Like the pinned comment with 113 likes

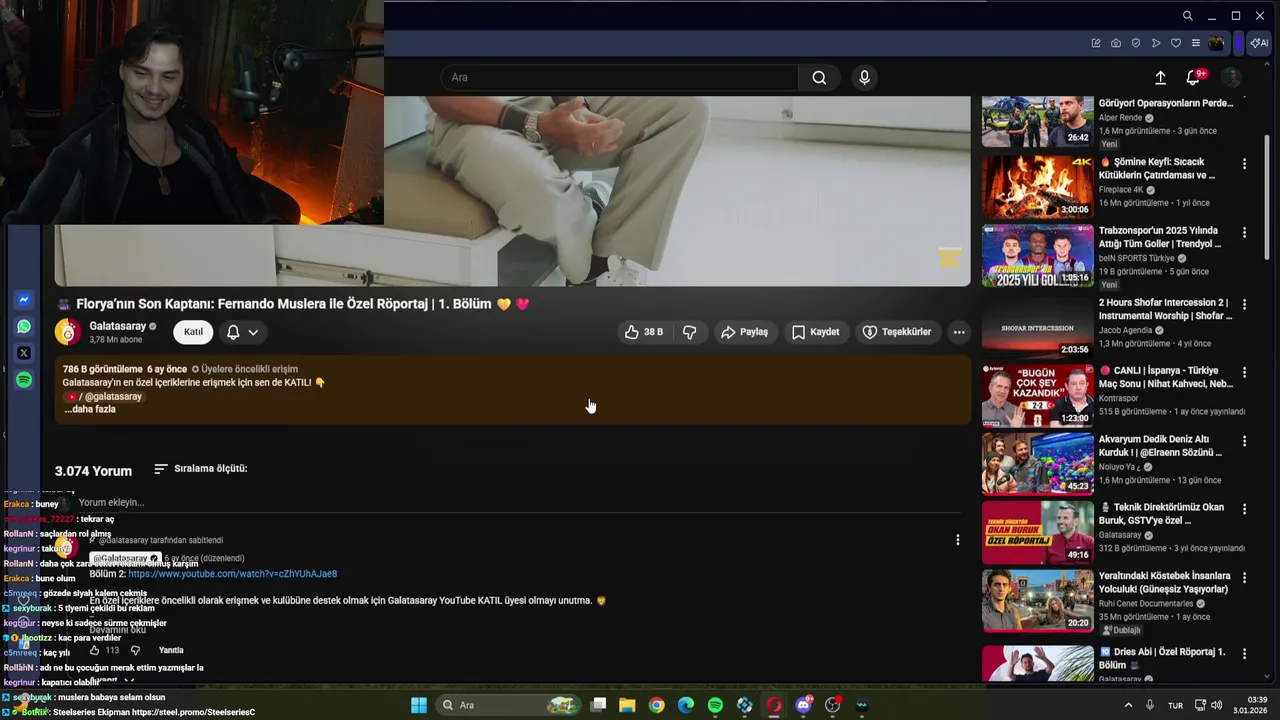96,650
